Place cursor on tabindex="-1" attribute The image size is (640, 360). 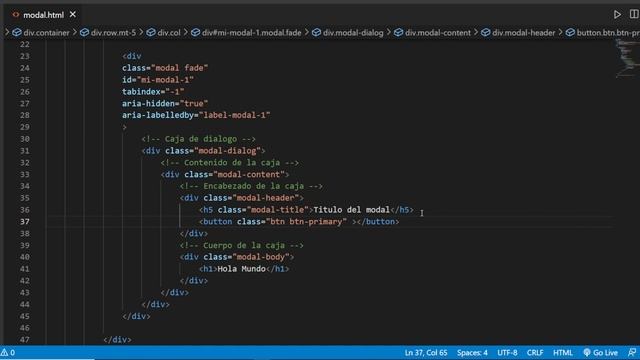(153, 92)
